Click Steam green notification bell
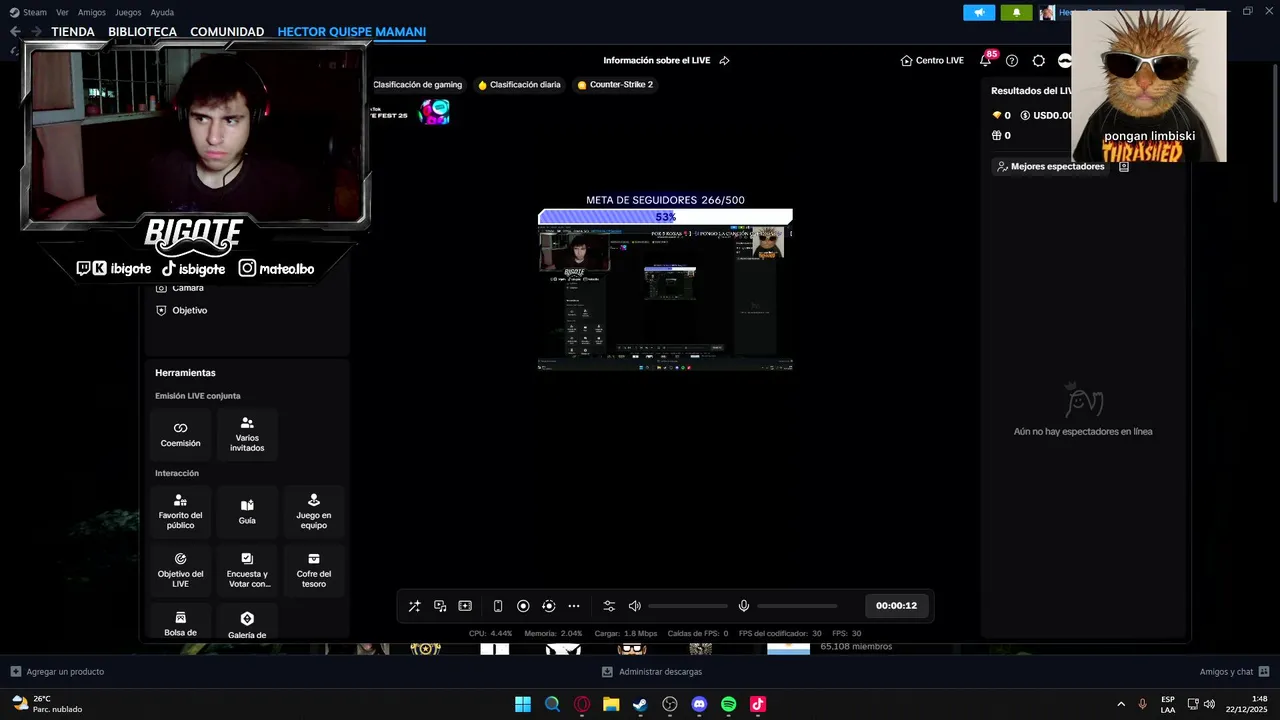Image resolution: width=1280 pixels, height=720 pixels. [x=1017, y=12]
